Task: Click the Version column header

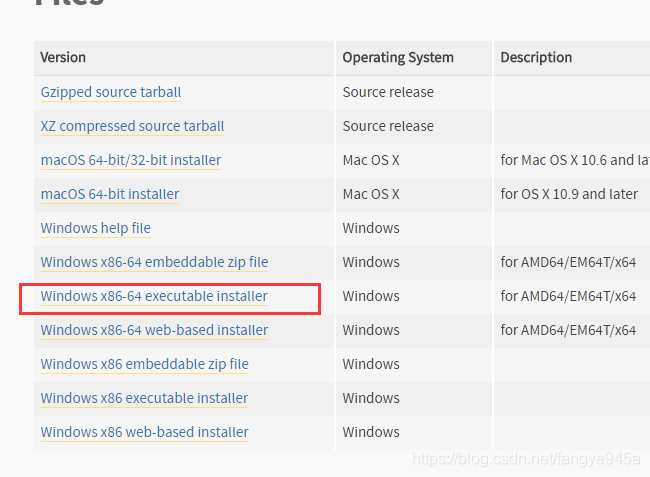Action: [x=63, y=57]
